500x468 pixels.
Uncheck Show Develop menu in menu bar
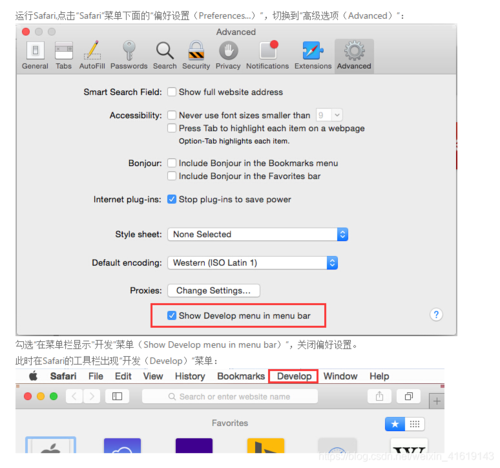172,315
